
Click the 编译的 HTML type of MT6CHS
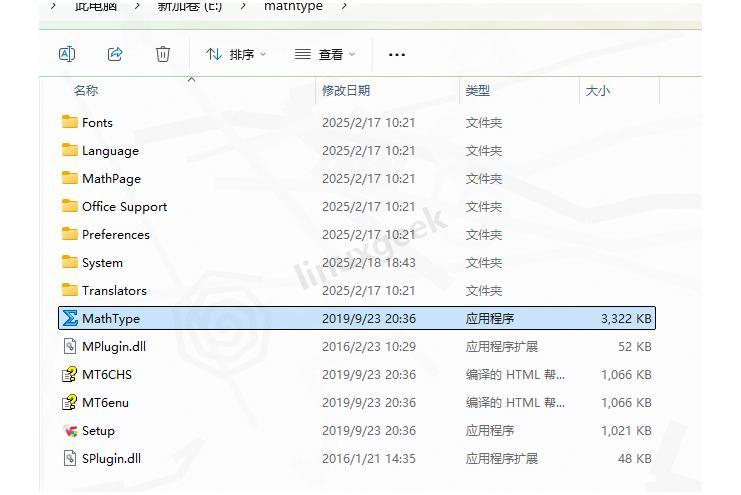point(515,374)
